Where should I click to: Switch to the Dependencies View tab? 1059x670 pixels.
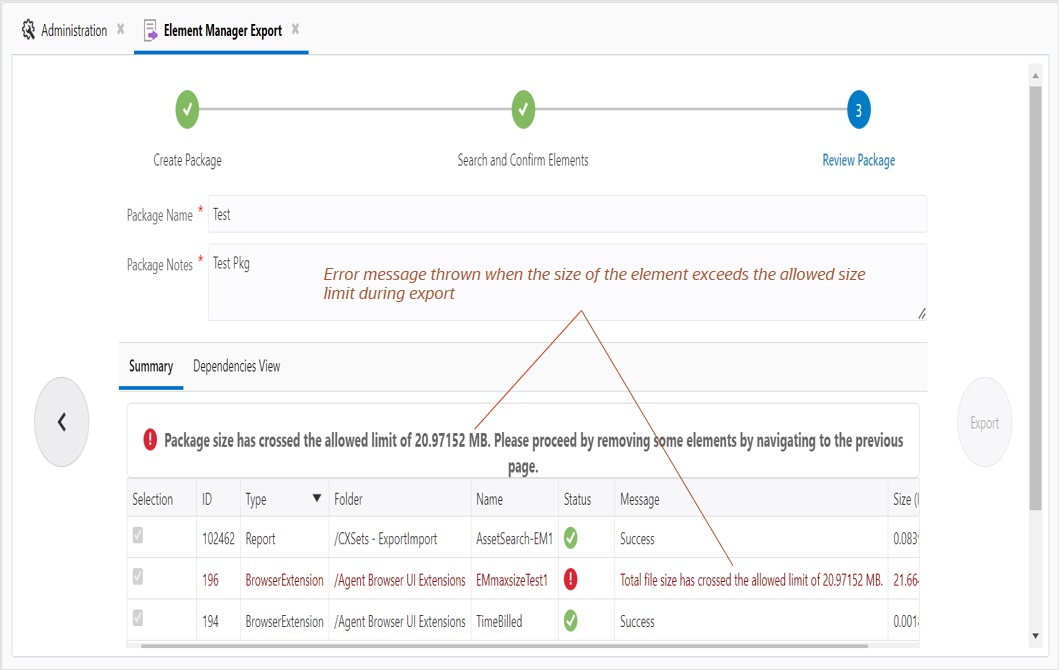[x=236, y=366]
